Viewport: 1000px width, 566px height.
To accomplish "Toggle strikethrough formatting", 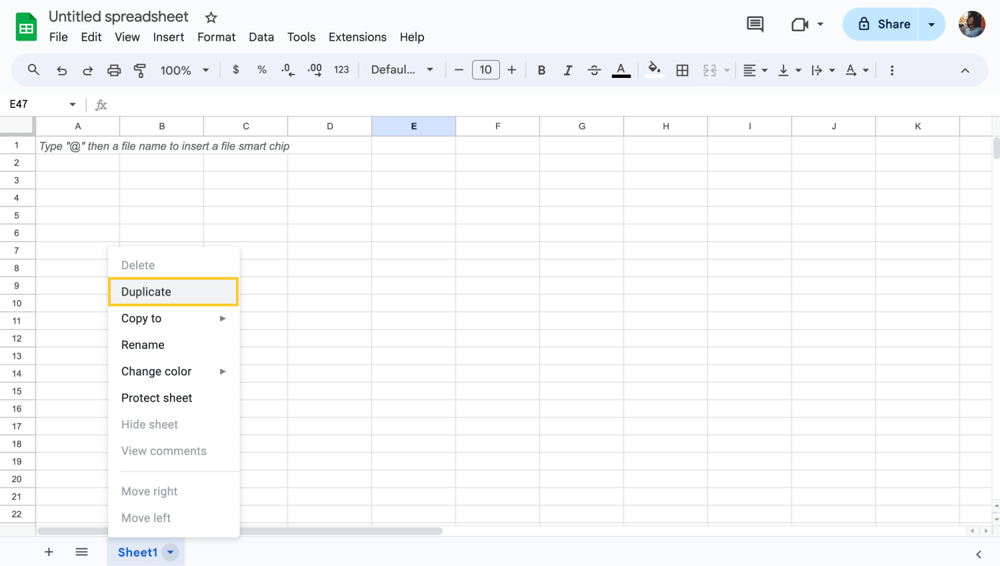I will click(594, 70).
